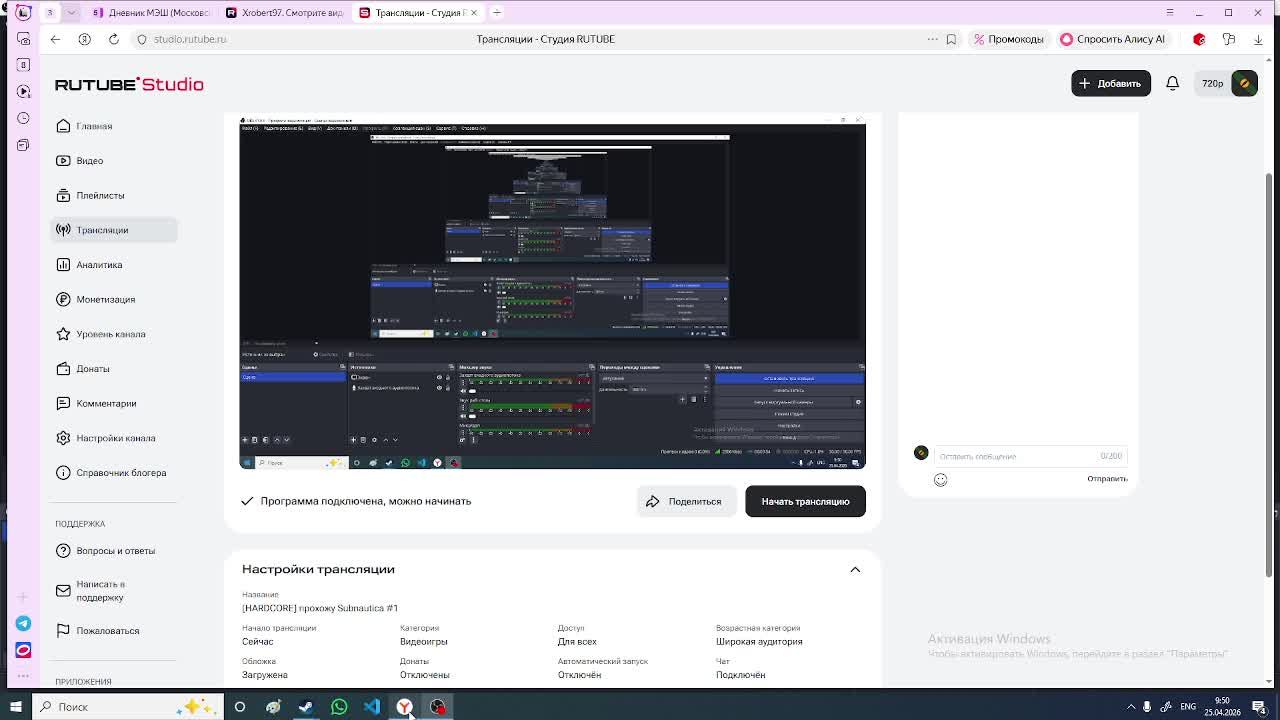Click the Пожаловаться flag icon

click(63, 631)
